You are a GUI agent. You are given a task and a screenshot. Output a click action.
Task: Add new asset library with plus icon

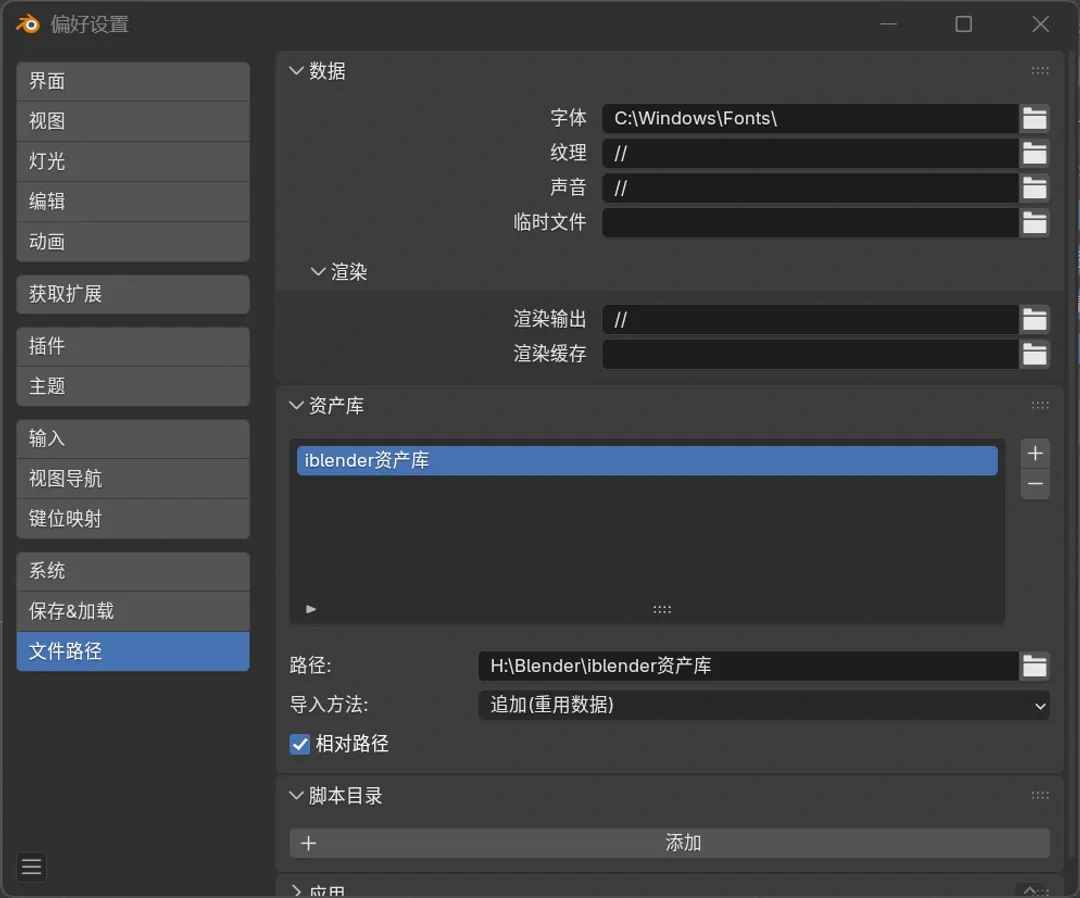tap(1035, 453)
